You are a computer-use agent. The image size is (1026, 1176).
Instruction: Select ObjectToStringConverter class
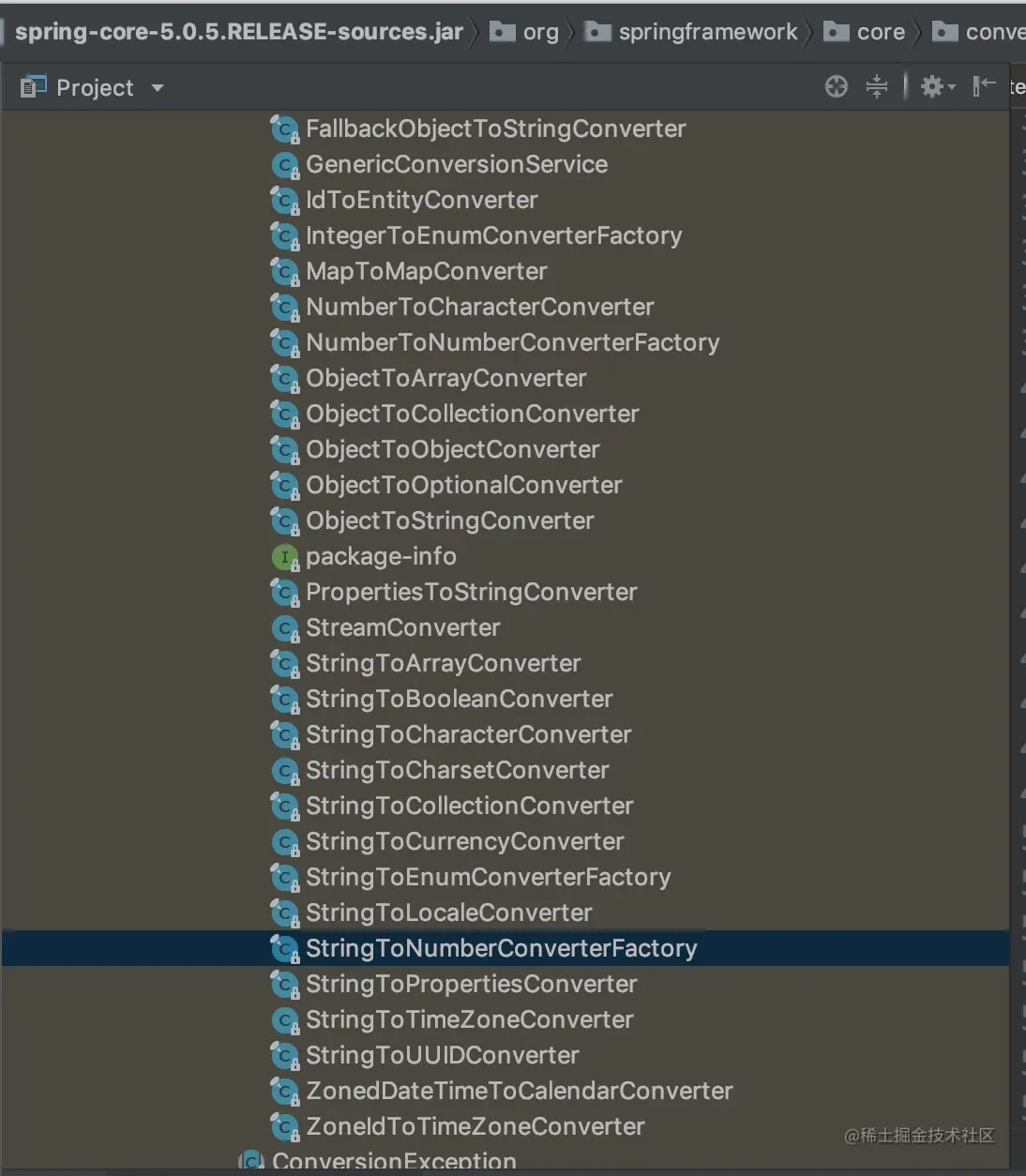coord(449,520)
